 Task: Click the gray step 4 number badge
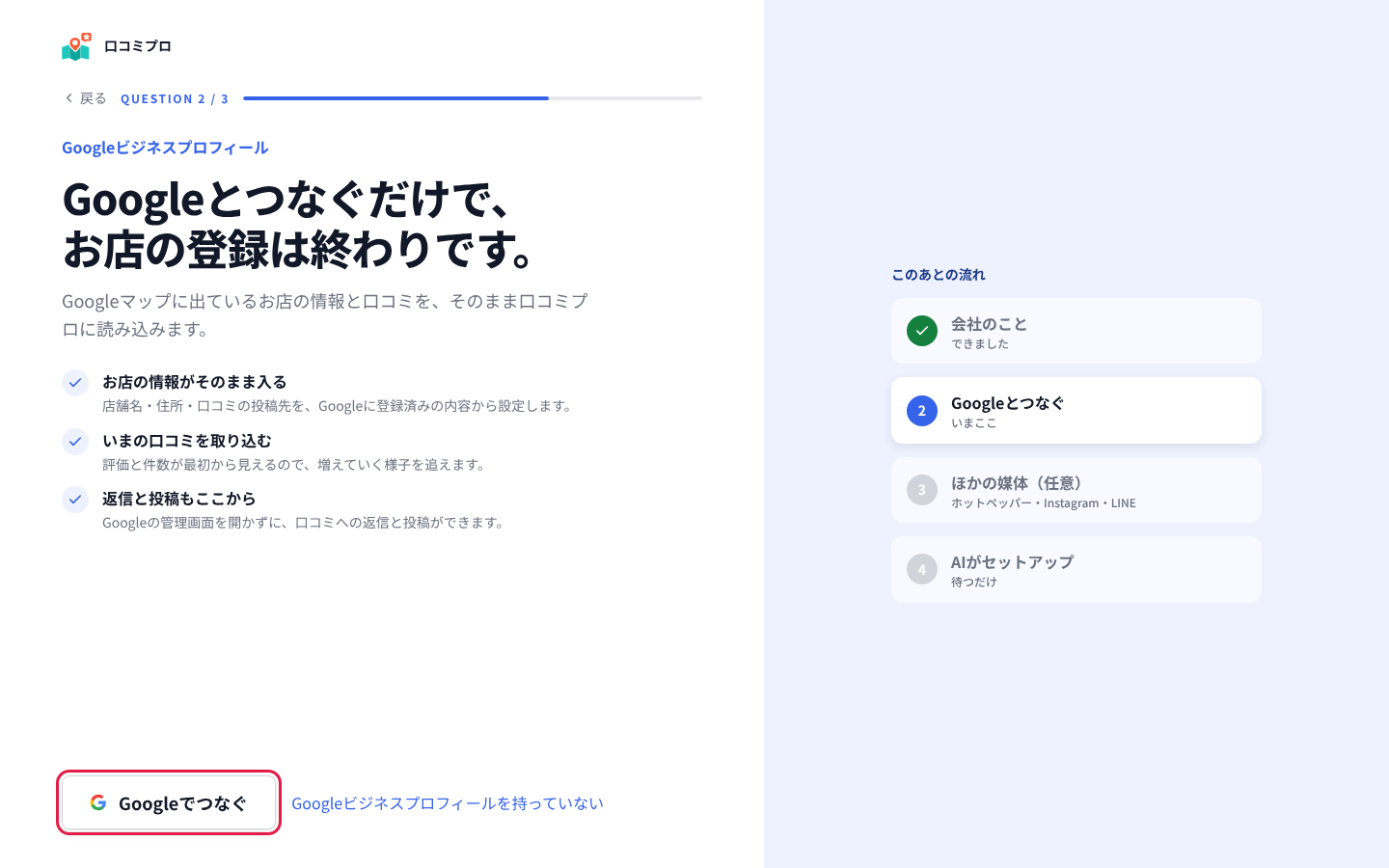[x=922, y=569]
